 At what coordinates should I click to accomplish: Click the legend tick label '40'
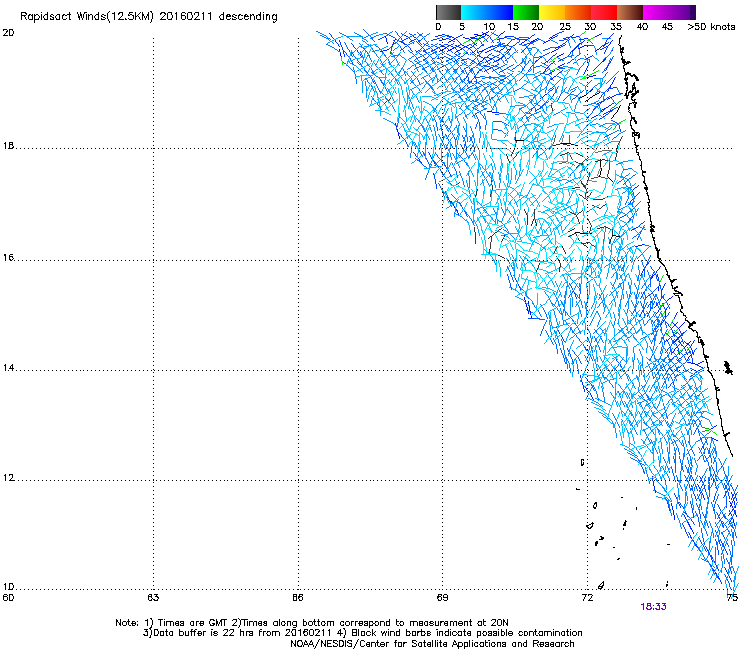tap(642, 27)
